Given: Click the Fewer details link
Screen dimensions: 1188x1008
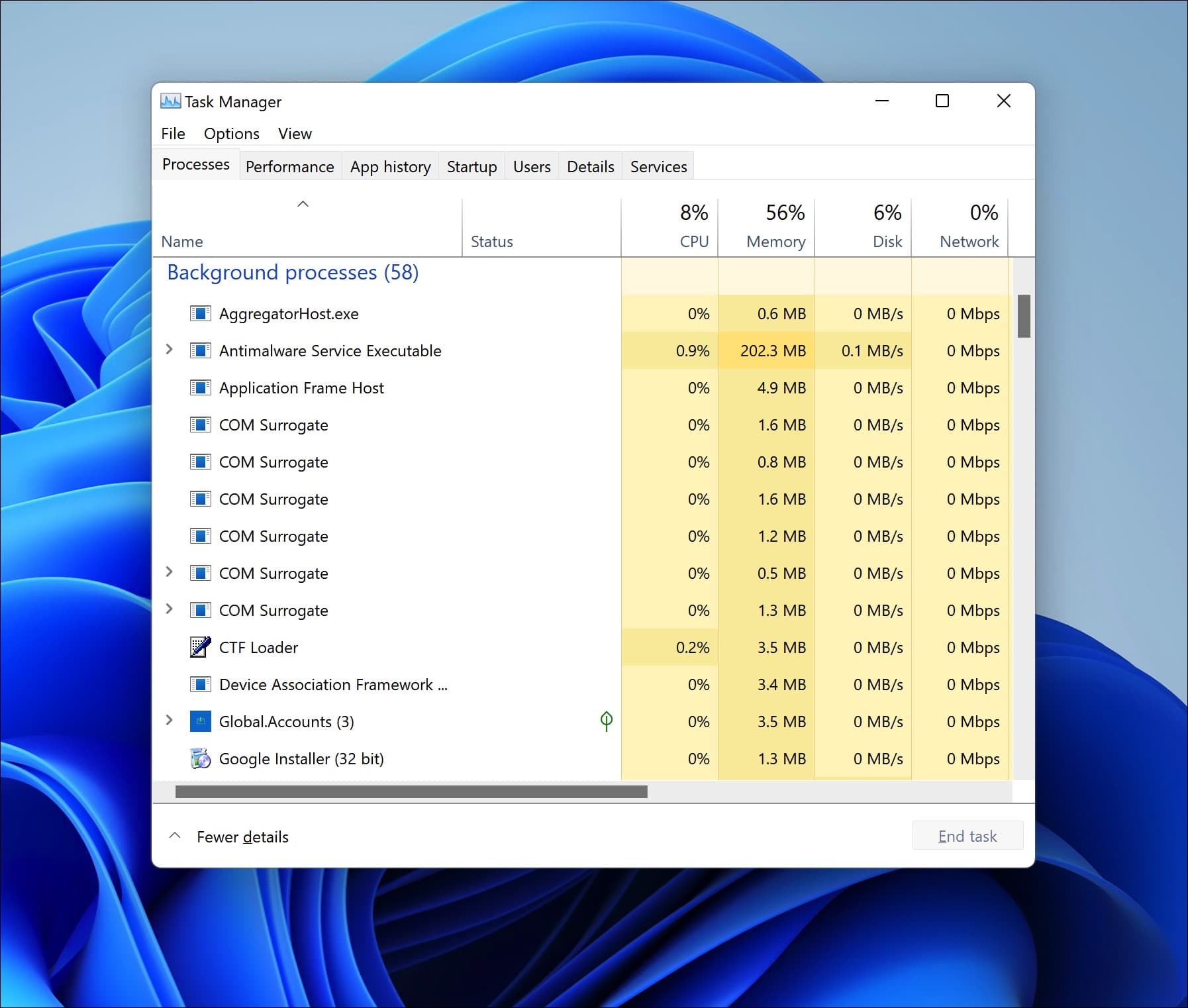Looking at the screenshot, I should pos(242,836).
